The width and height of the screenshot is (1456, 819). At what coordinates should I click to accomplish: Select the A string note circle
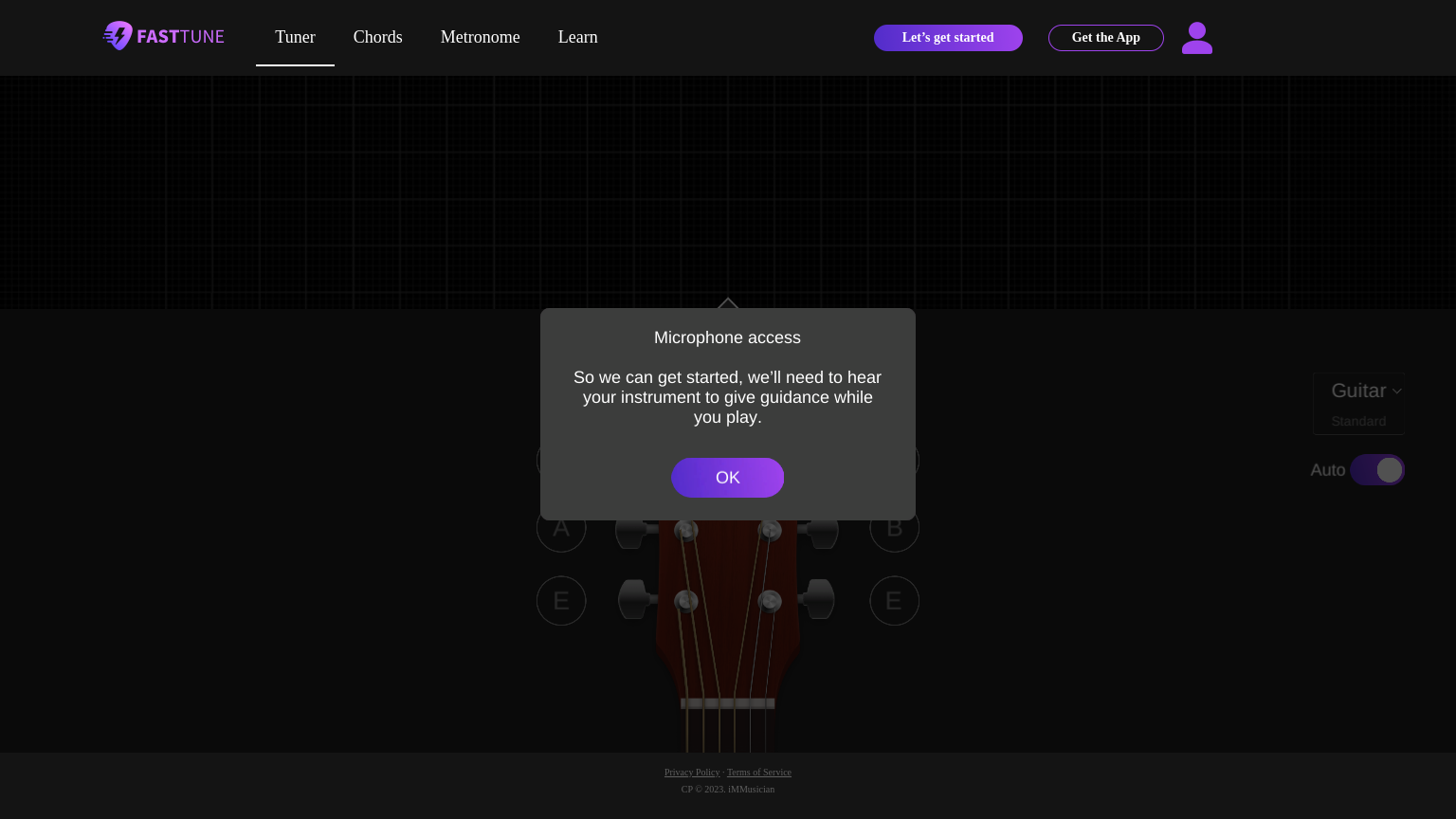(x=561, y=528)
